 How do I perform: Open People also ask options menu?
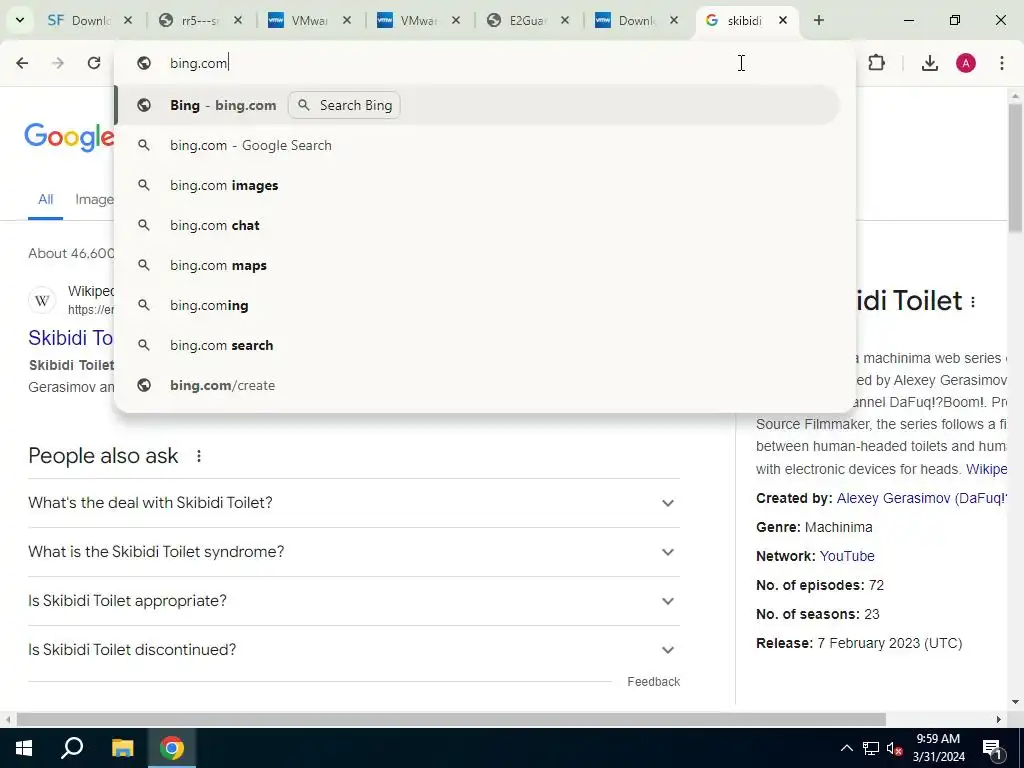click(x=199, y=456)
